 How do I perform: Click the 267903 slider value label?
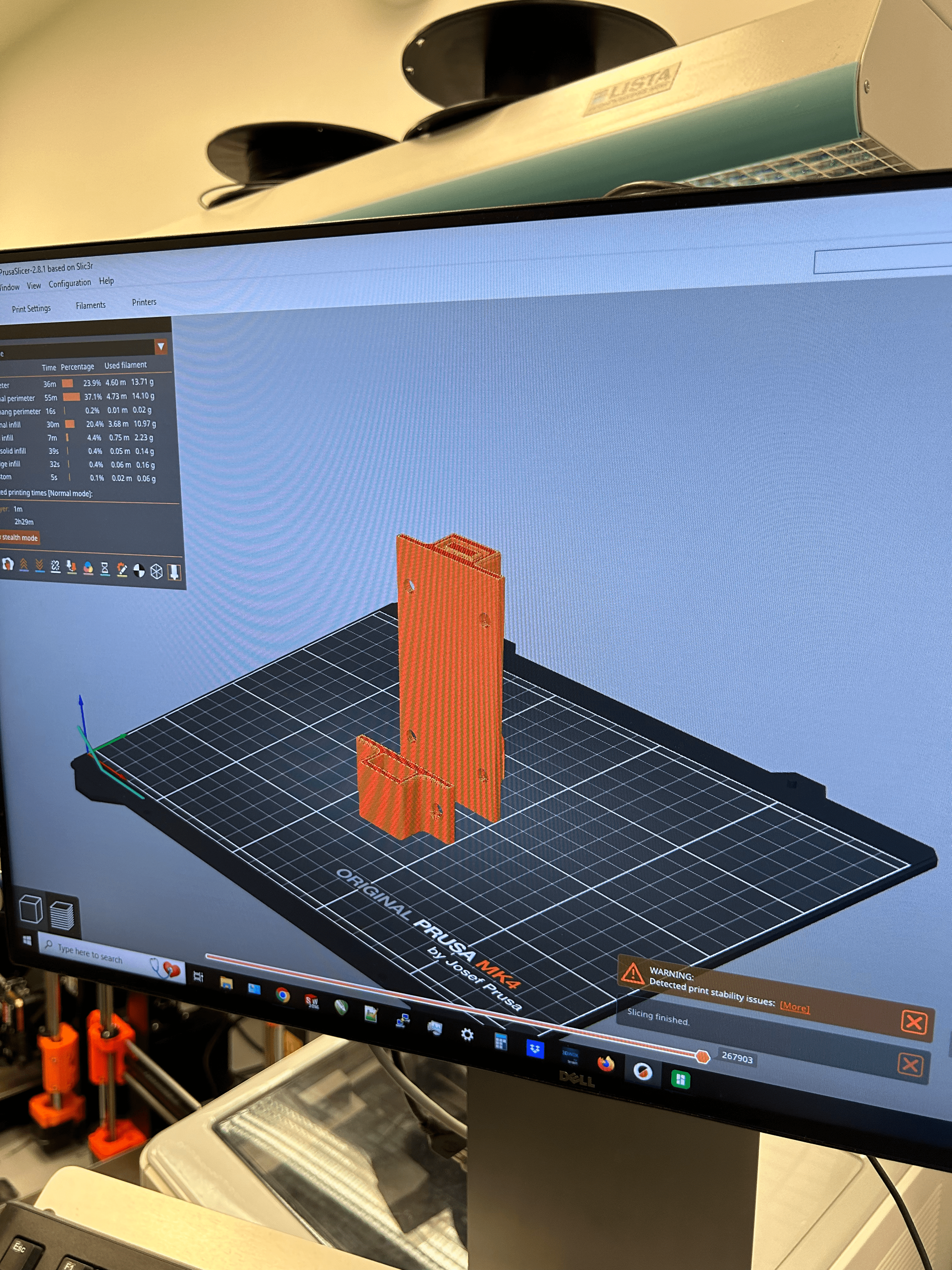737,1058
